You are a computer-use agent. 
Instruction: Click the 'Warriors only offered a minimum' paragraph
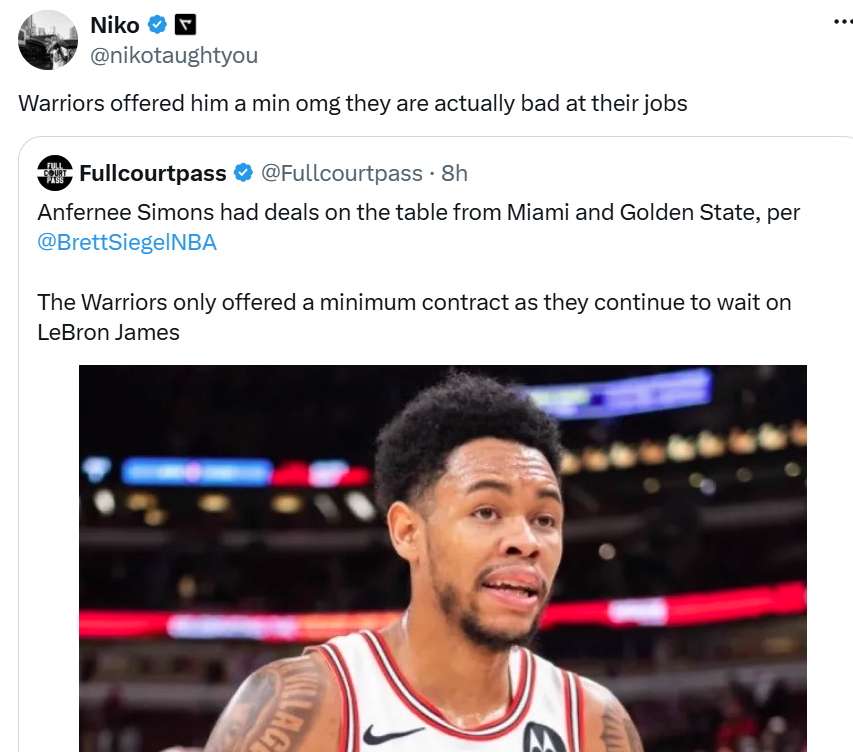tap(414, 317)
